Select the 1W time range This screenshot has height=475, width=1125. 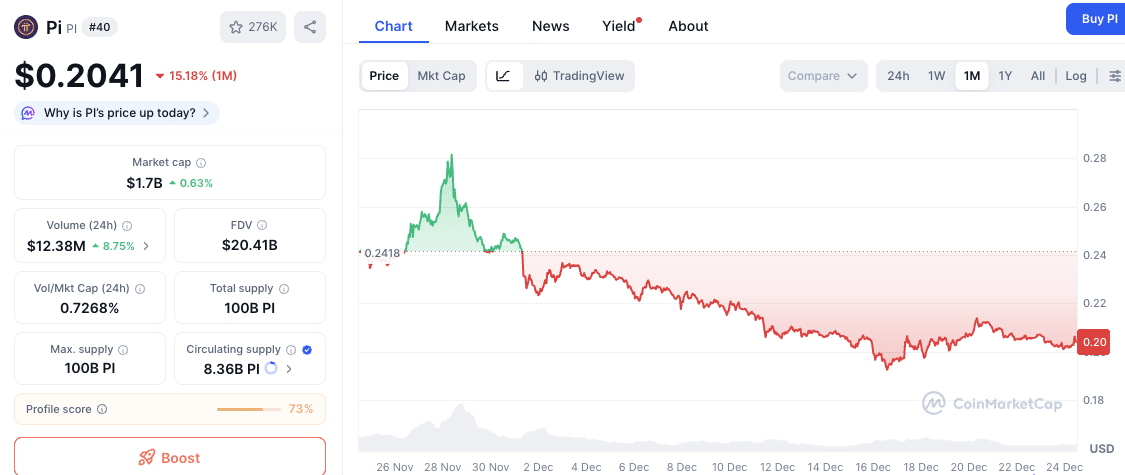[x=936, y=76]
